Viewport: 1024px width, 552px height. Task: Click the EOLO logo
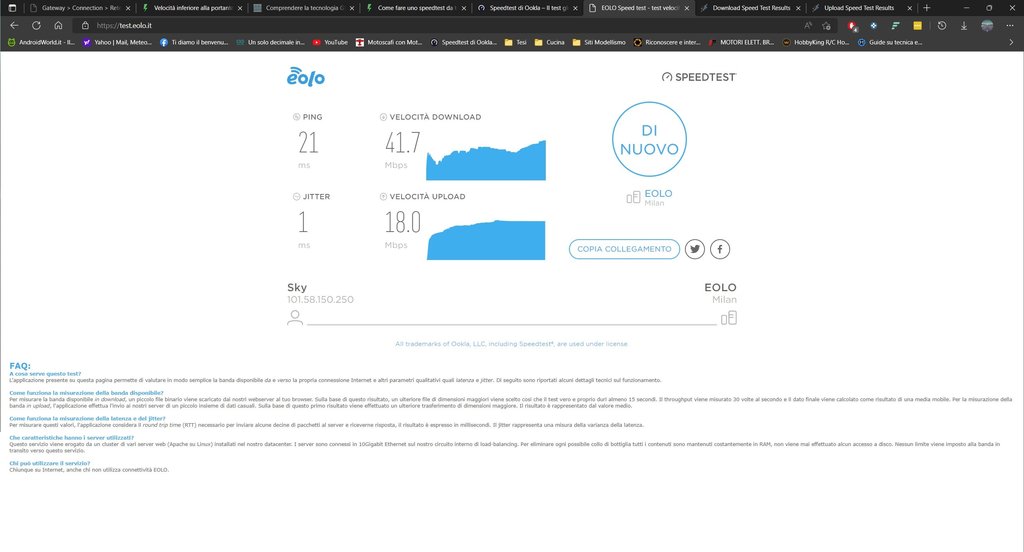pyautogui.click(x=306, y=76)
